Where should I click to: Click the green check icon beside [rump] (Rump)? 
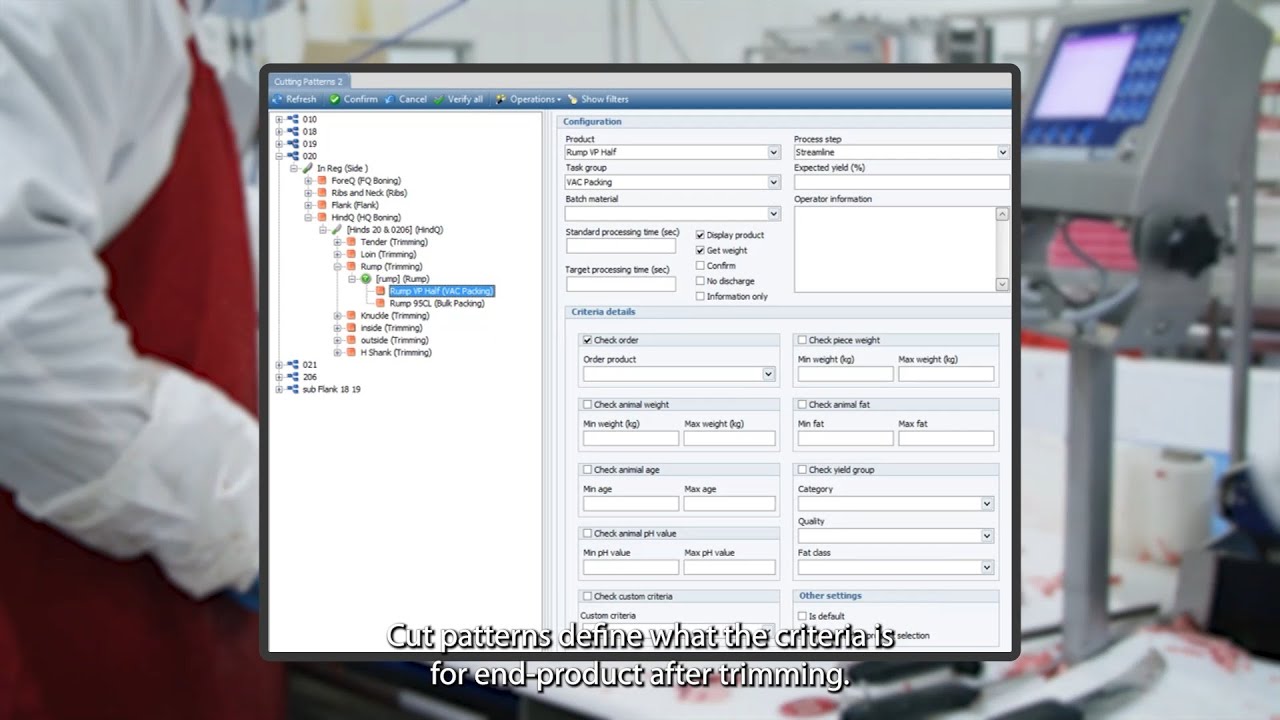pos(366,279)
